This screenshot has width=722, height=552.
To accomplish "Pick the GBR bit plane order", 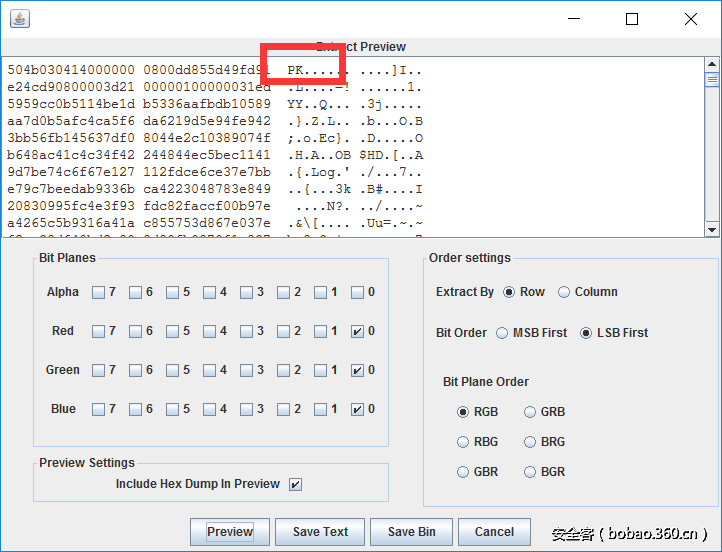I will [x=463, y=472].
